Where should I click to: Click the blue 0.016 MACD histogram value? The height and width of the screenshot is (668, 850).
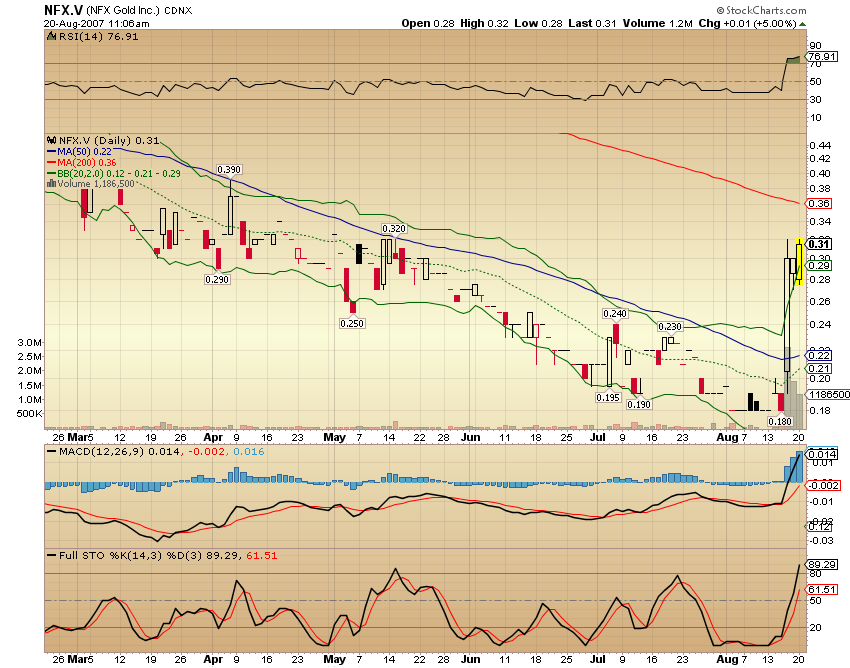[x=249, y=451]
